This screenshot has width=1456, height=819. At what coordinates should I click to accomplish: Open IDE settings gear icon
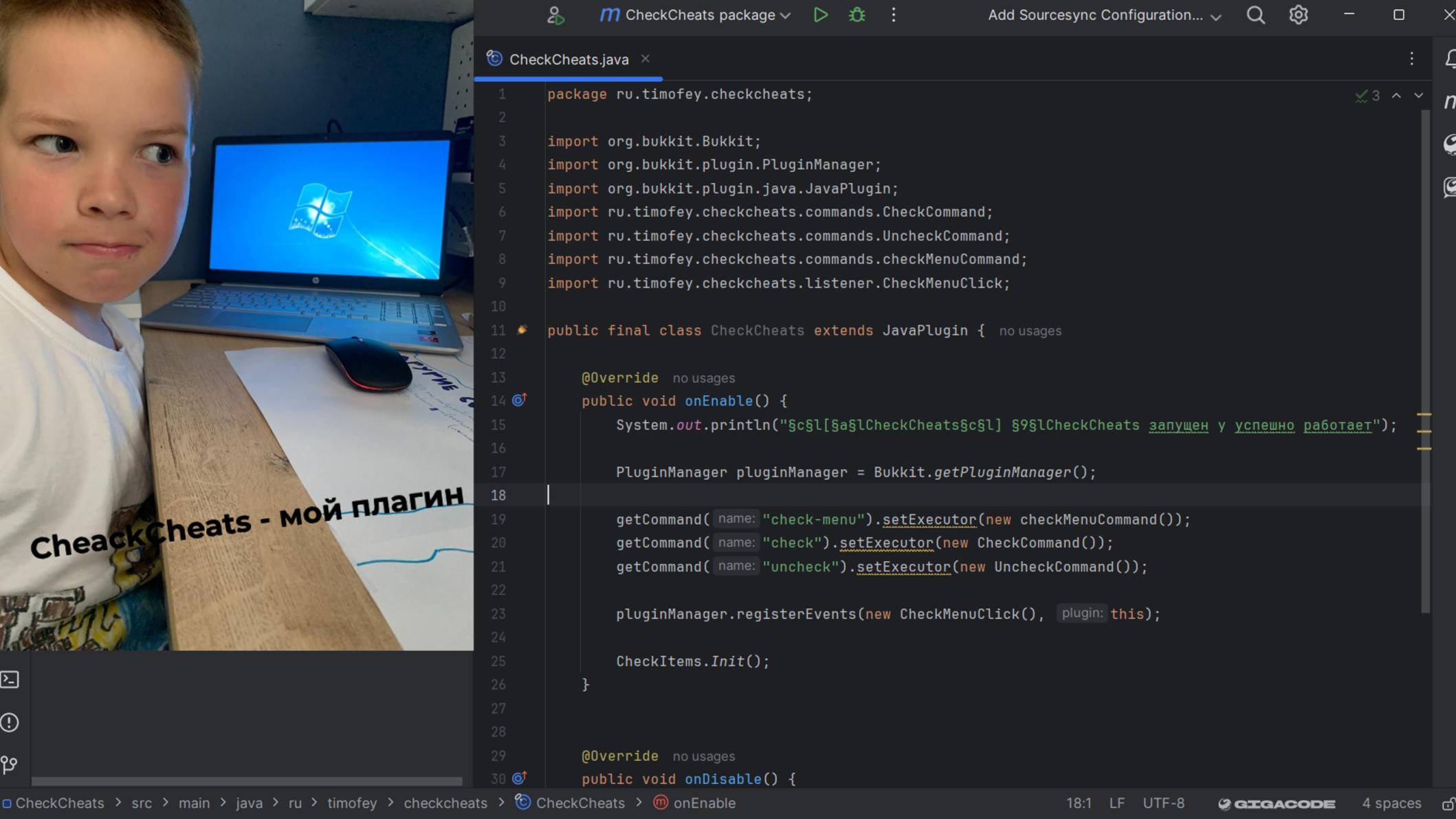click(1298, 15)
